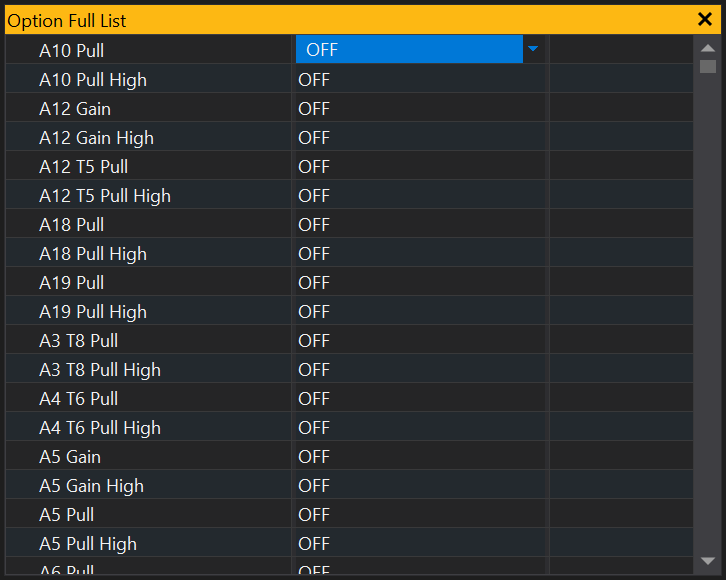Open the A10 Pull dropdown arrow
The image size is (726, 580).
[533, 49]
